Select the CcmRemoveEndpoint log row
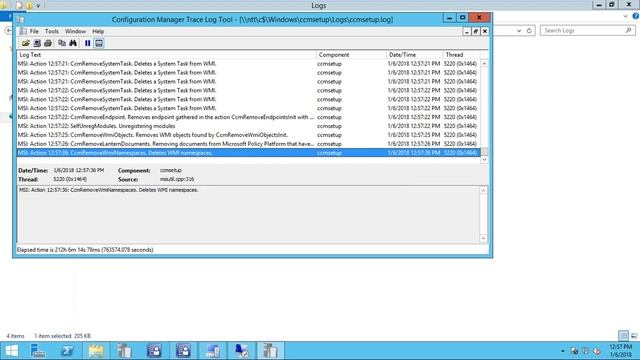This screenshot has width=640, height=360. tap(248, 117)
